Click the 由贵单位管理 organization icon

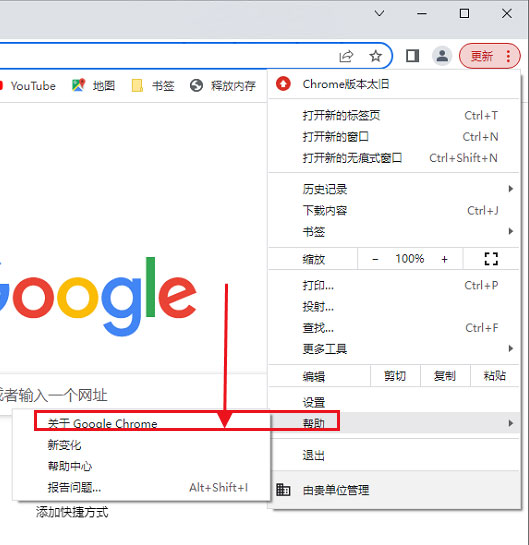(x=283, y=490)
